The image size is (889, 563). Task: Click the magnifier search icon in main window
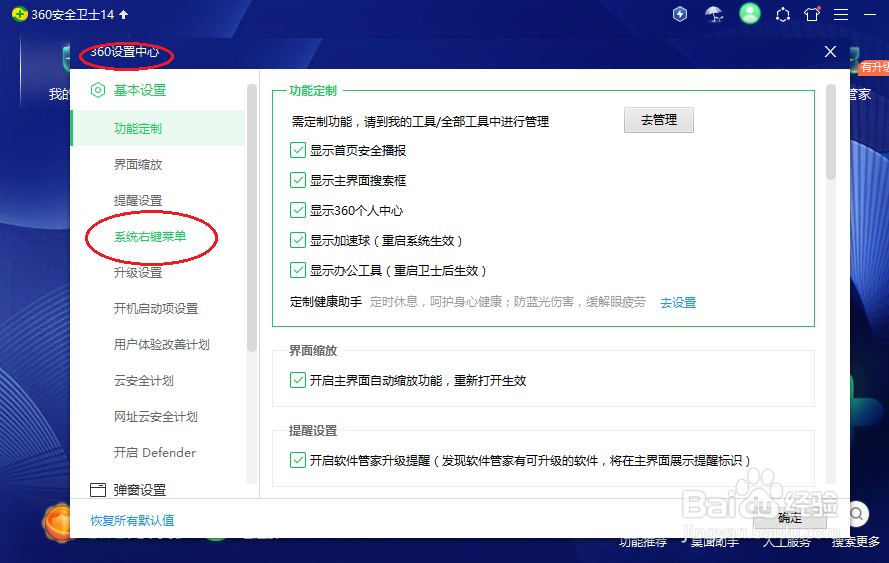(x=857, y=514)
